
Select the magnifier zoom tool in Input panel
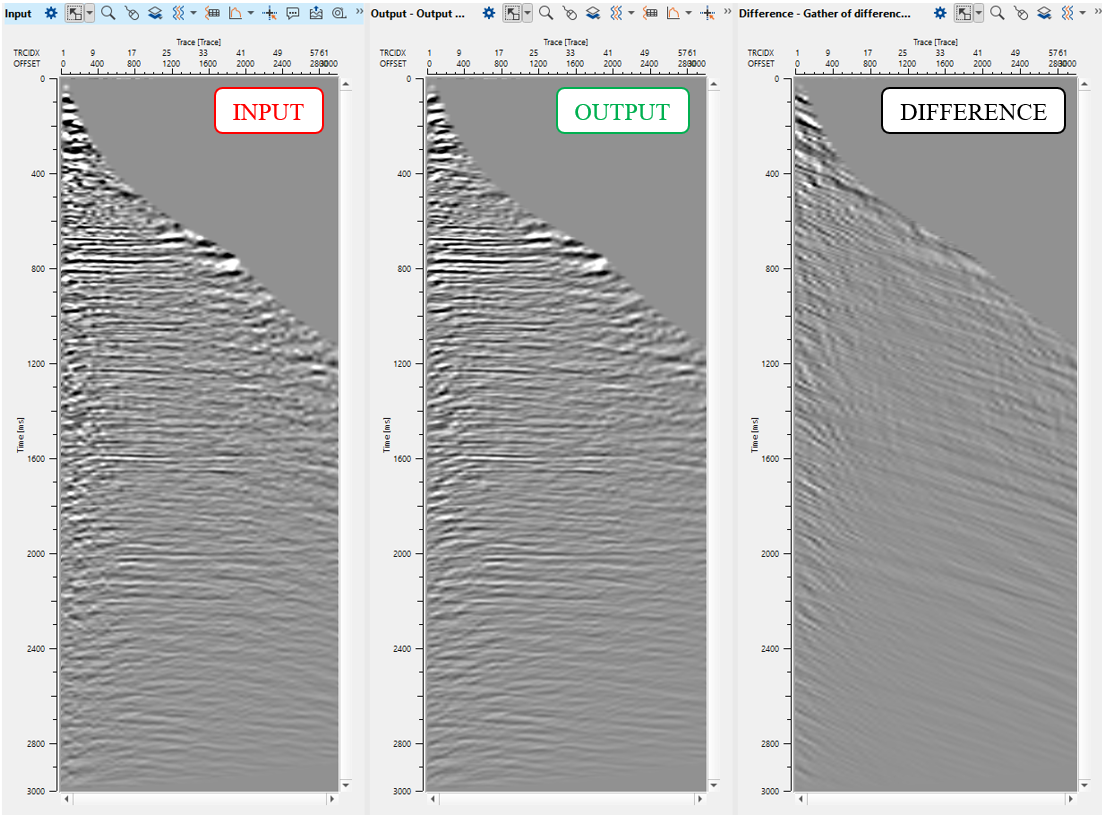[x=108, y=14]
